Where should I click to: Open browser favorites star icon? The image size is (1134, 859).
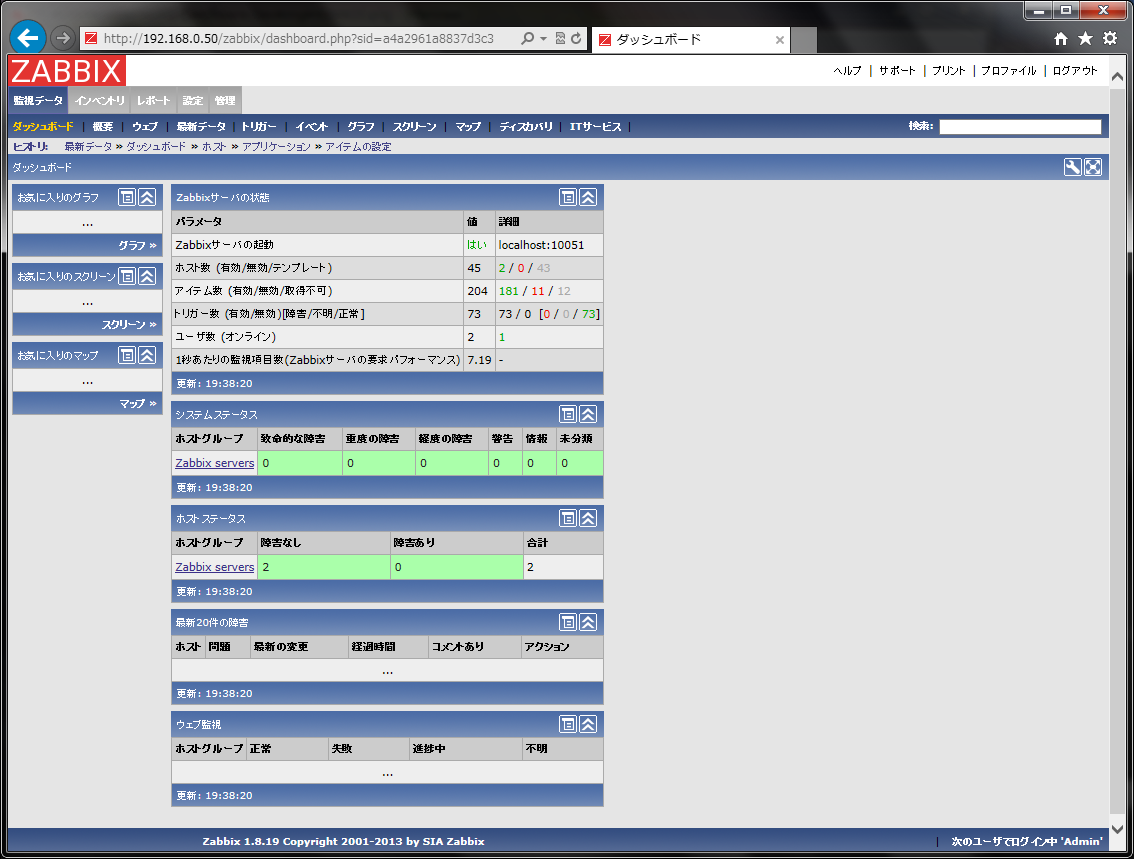click(1085, 38)
